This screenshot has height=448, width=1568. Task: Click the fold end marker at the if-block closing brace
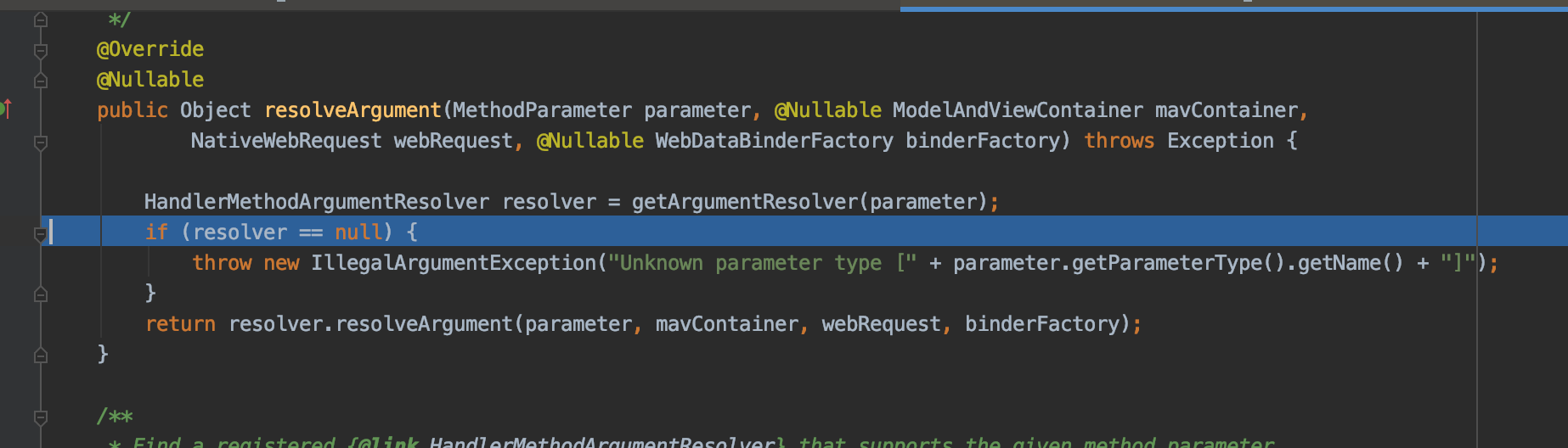(x=40, y=294)
